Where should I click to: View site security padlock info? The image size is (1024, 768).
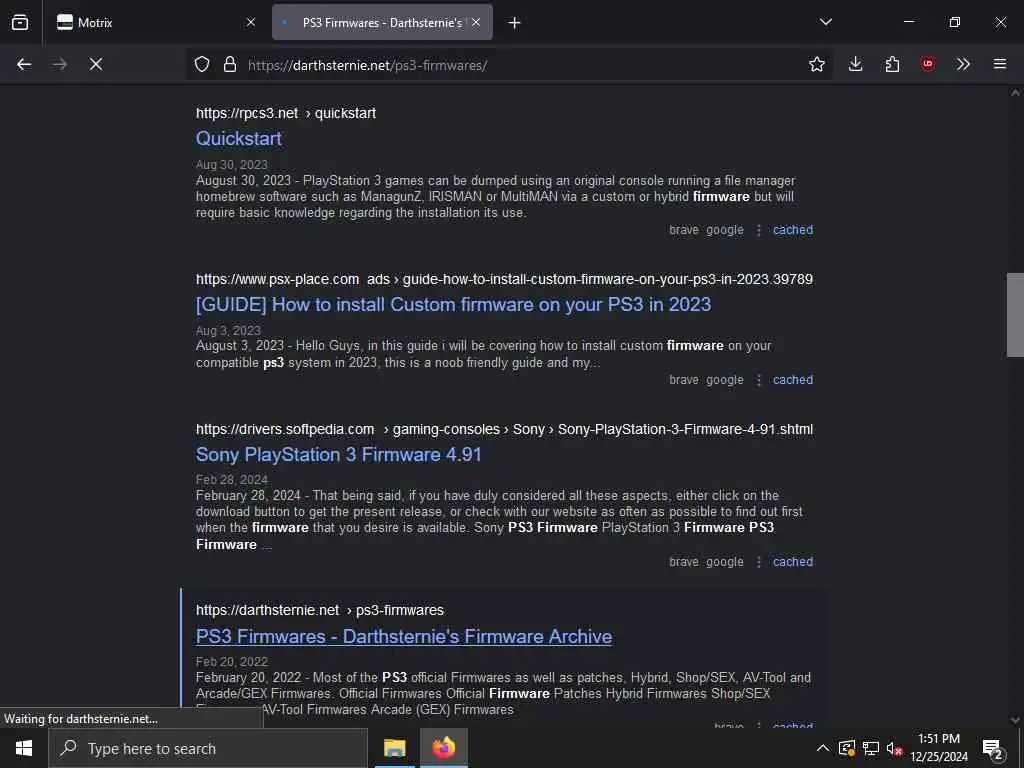point(230,64)
